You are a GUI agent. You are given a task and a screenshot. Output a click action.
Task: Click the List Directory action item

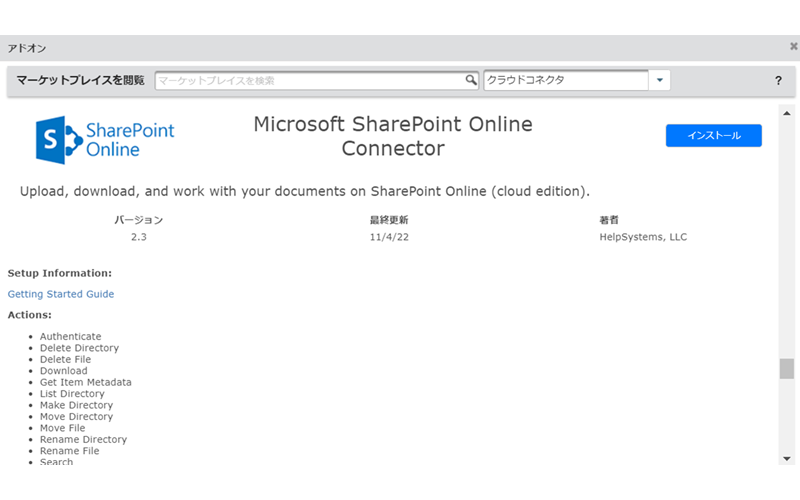tap(72, 393)
